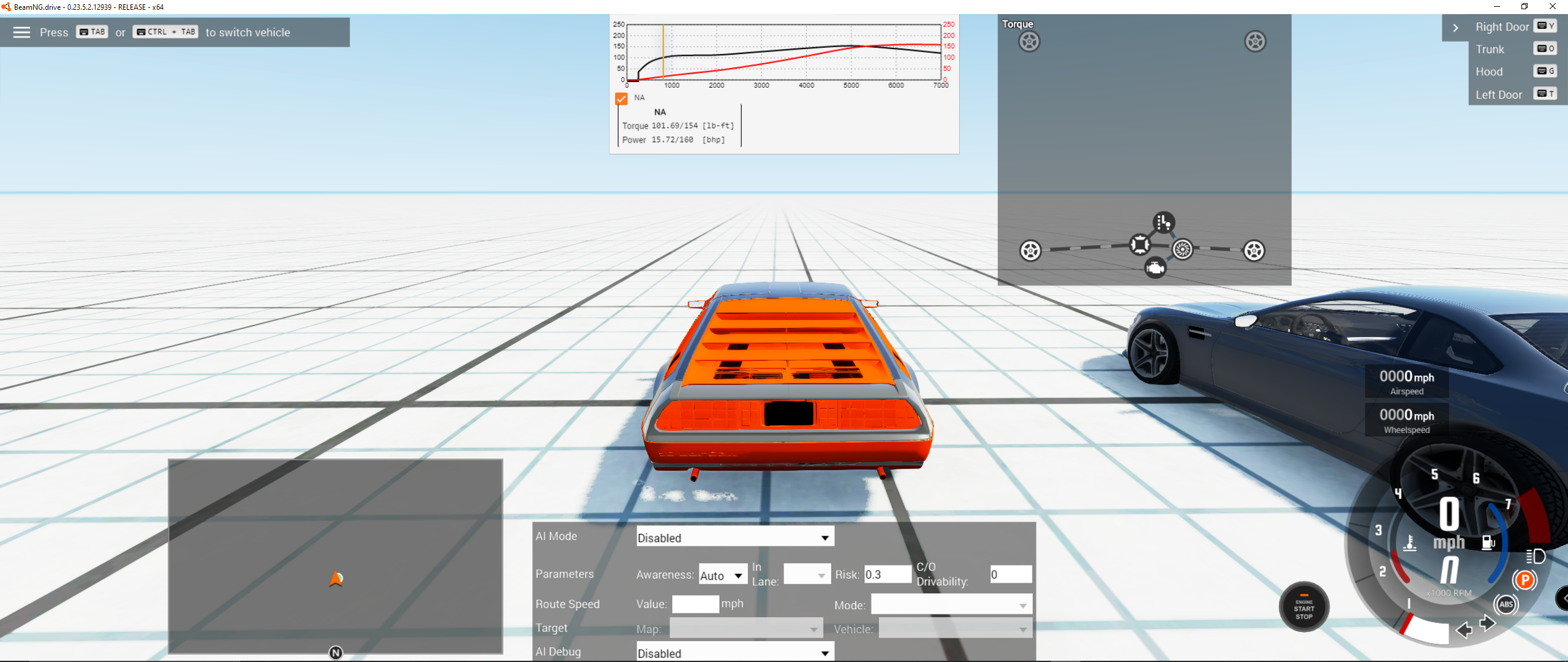Select the gearbox shifter icon in diagram
1568x662 pixels.
[1163, 222]
